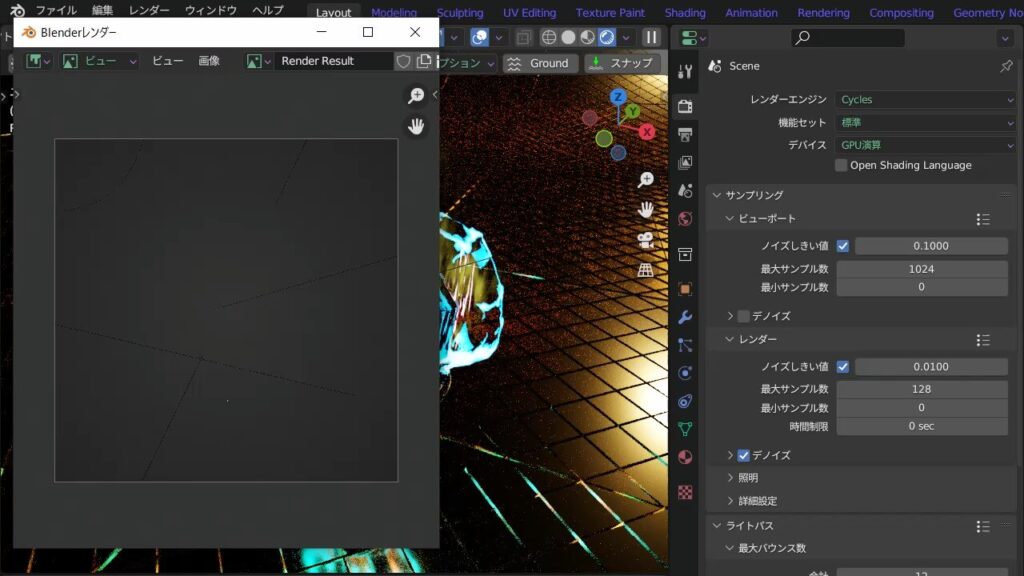Open the Tool properties tab icon

685,72
